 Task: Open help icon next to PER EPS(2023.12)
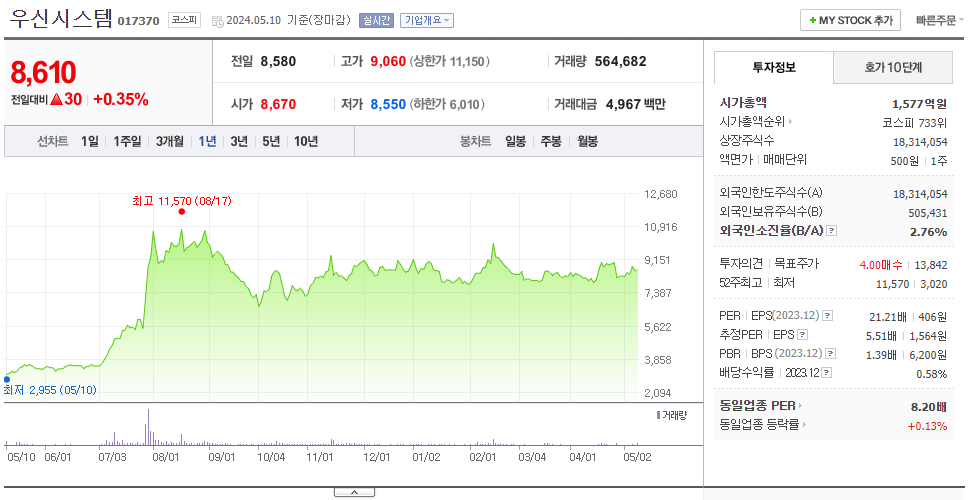pyautogui.click(x=828, y=316)
